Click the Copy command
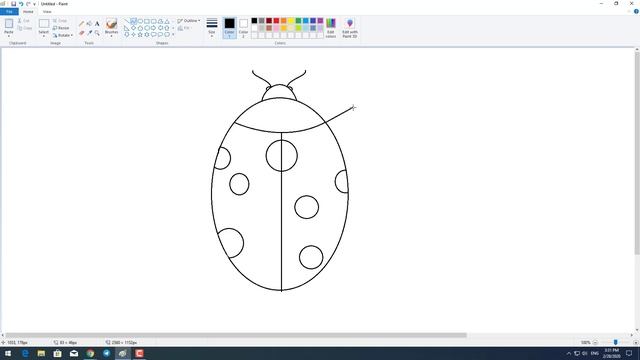Image resolution: width=640 pixels, height=360 pixels. click(x=25, y=28)
